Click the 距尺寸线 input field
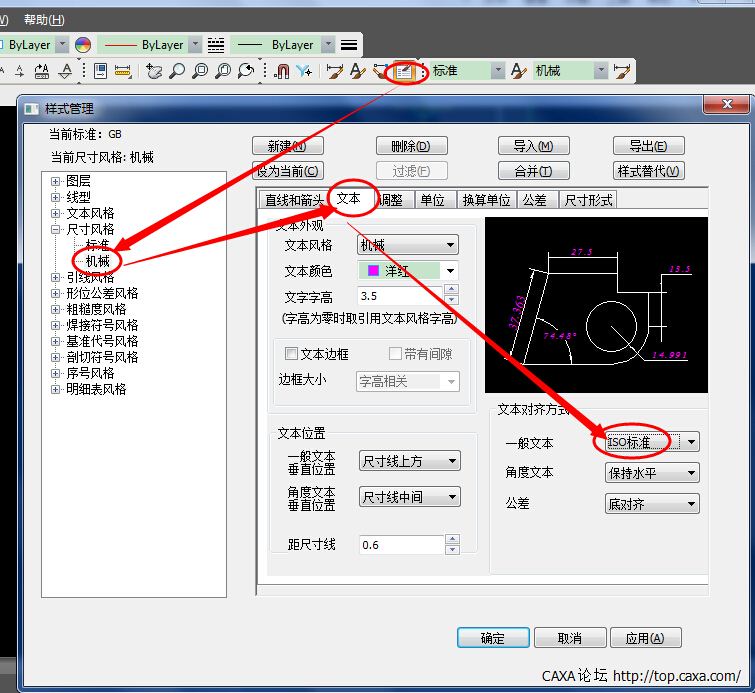Screen dimensions: 755x693 (400, 545)
